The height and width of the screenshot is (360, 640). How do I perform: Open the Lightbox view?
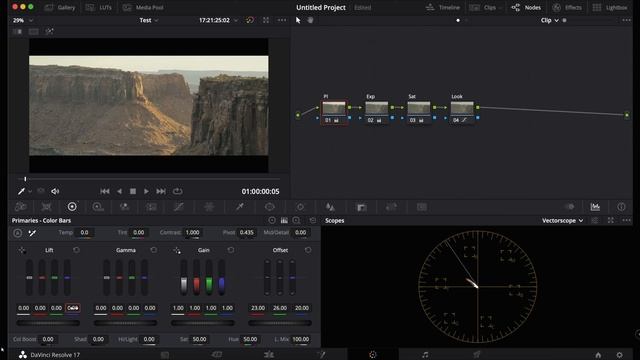pyautogui.click(x=610, y=7)
